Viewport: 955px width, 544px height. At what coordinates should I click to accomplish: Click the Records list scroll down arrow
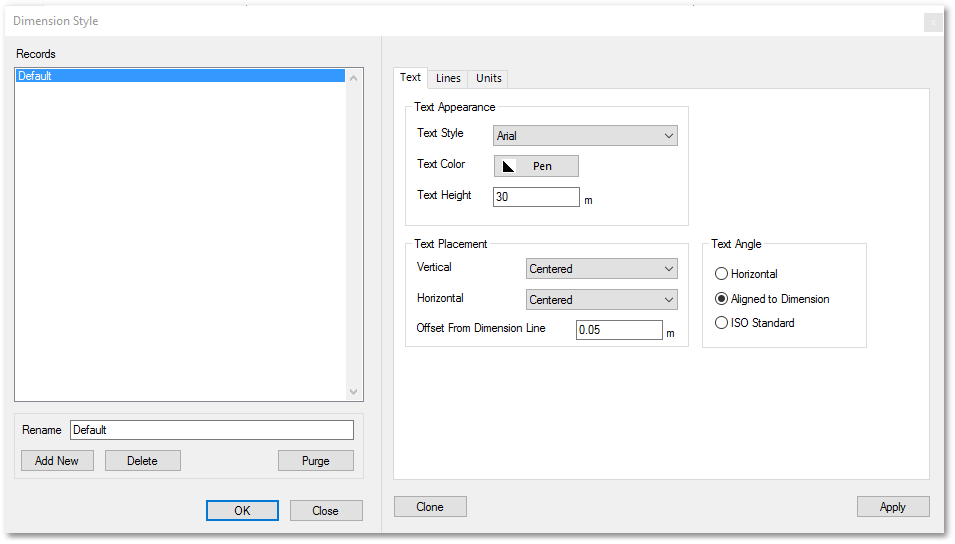[353, 392]
